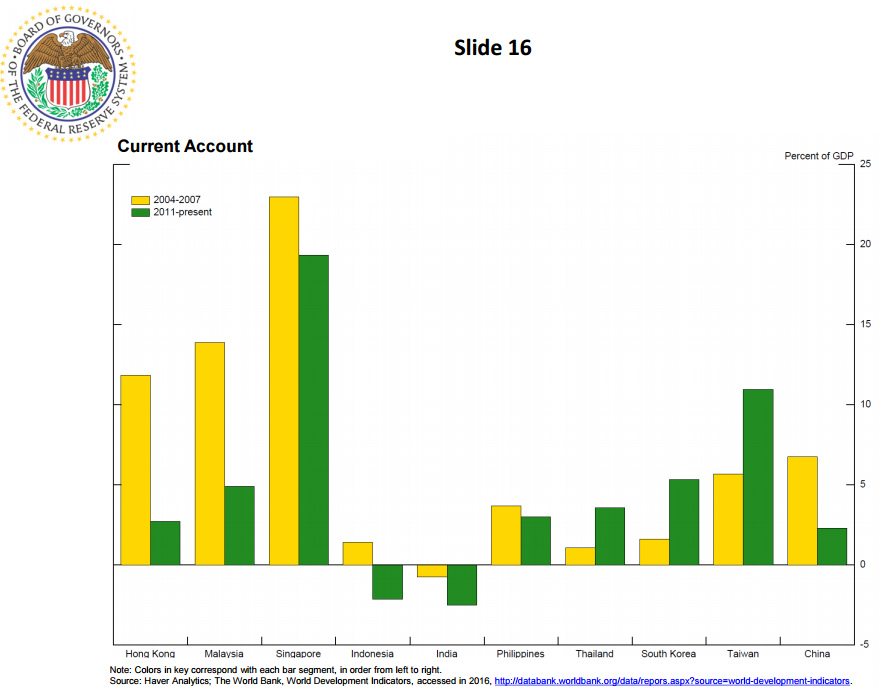This screenshot has width=889, height=691.
Task: Select Singapore's tall yellow 2004-2007 bar
Action: coord(284,380)
